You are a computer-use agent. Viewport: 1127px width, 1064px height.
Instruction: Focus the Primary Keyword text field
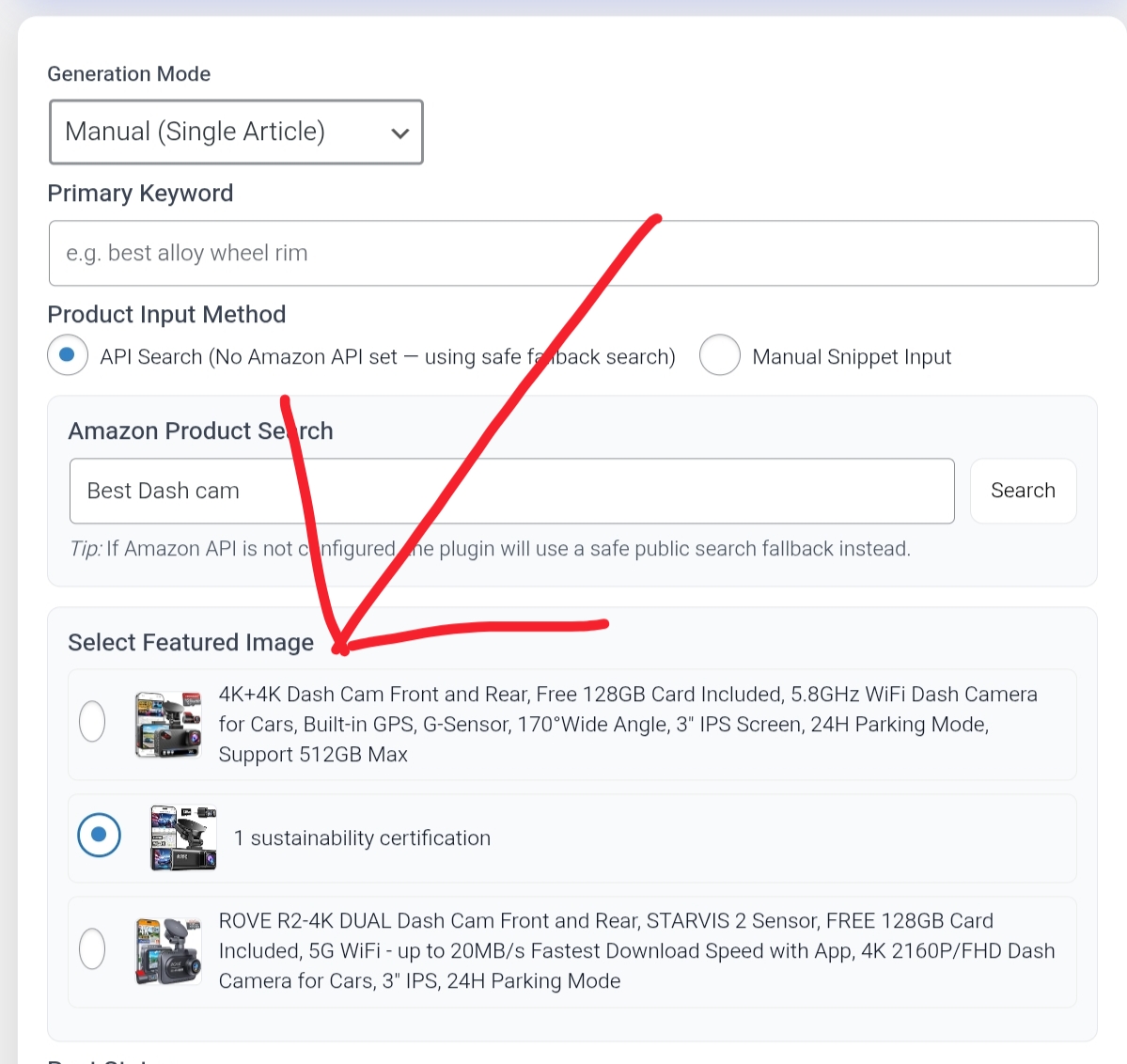(x=573, y=253)
